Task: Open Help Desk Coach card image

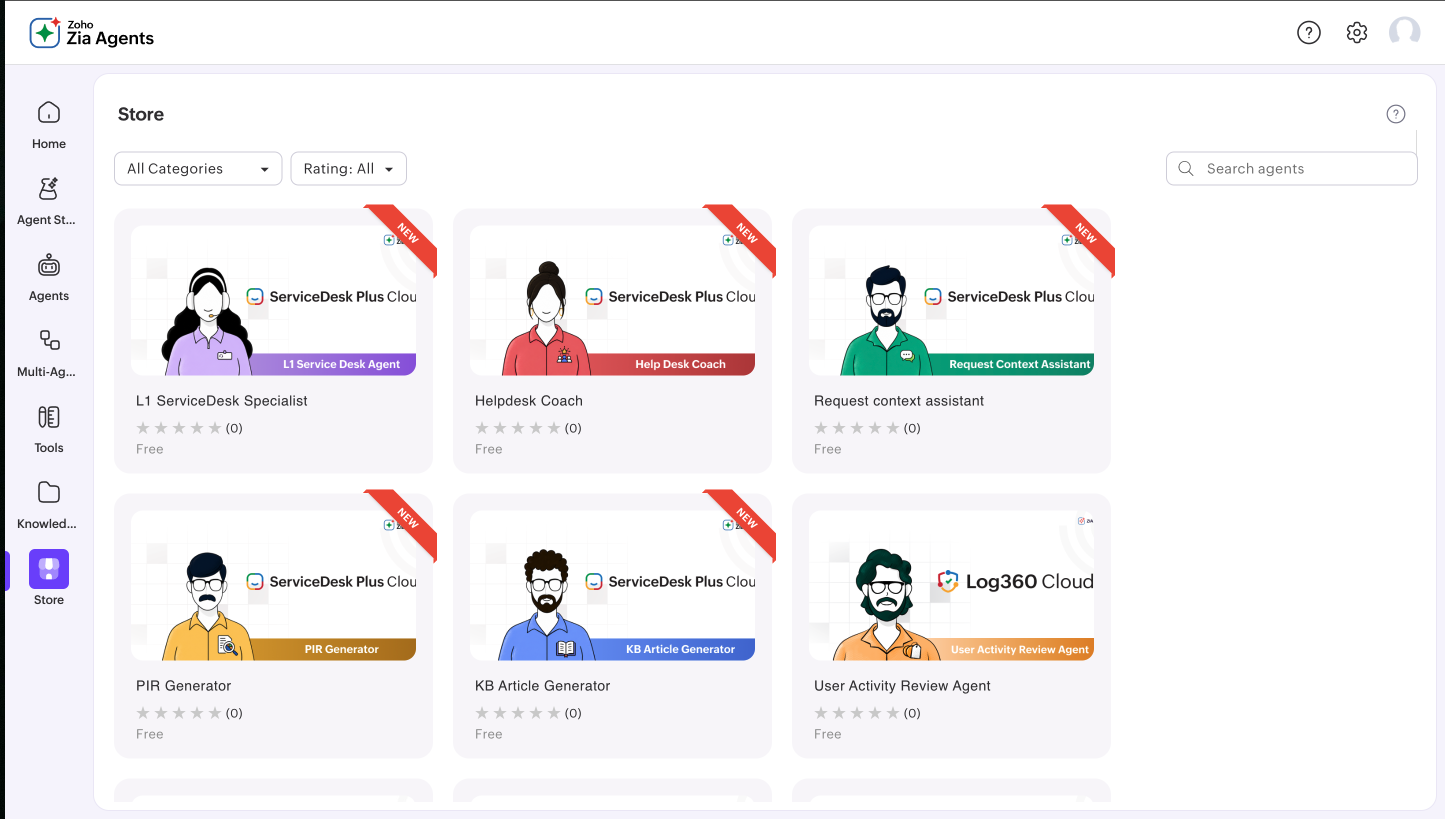Action: (x=612, y=300)
